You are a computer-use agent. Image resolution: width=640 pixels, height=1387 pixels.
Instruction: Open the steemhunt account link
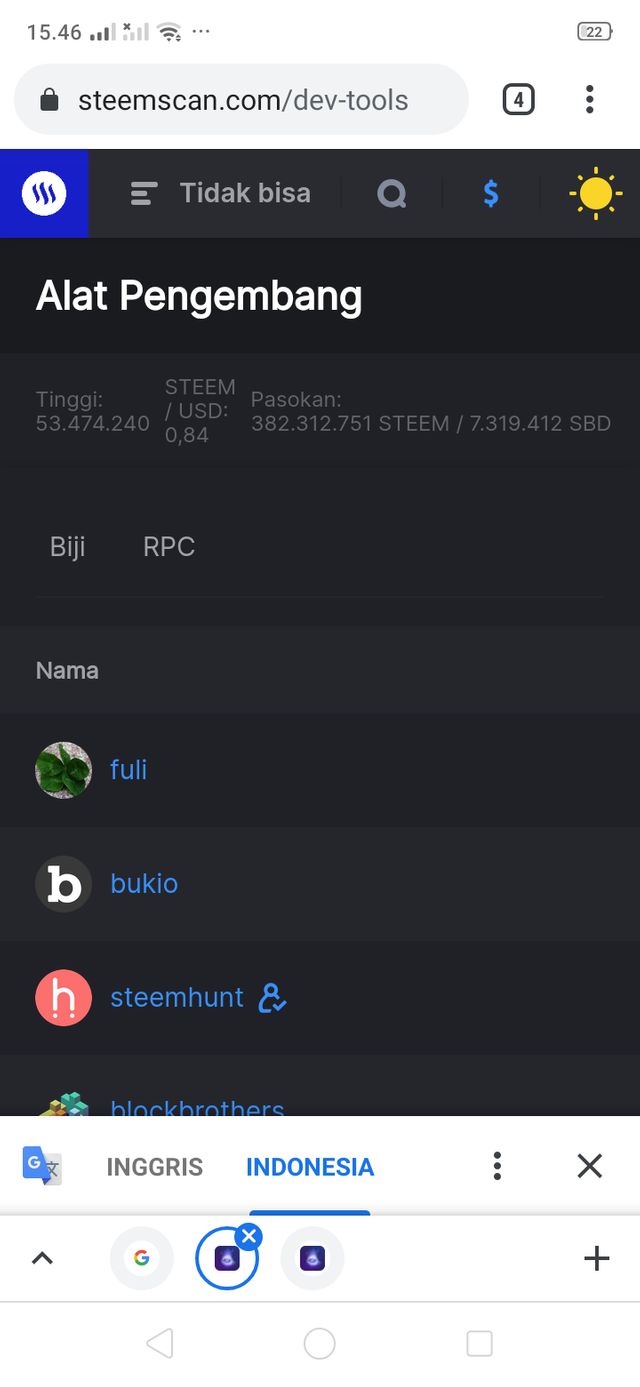click(x=177, y=997)
